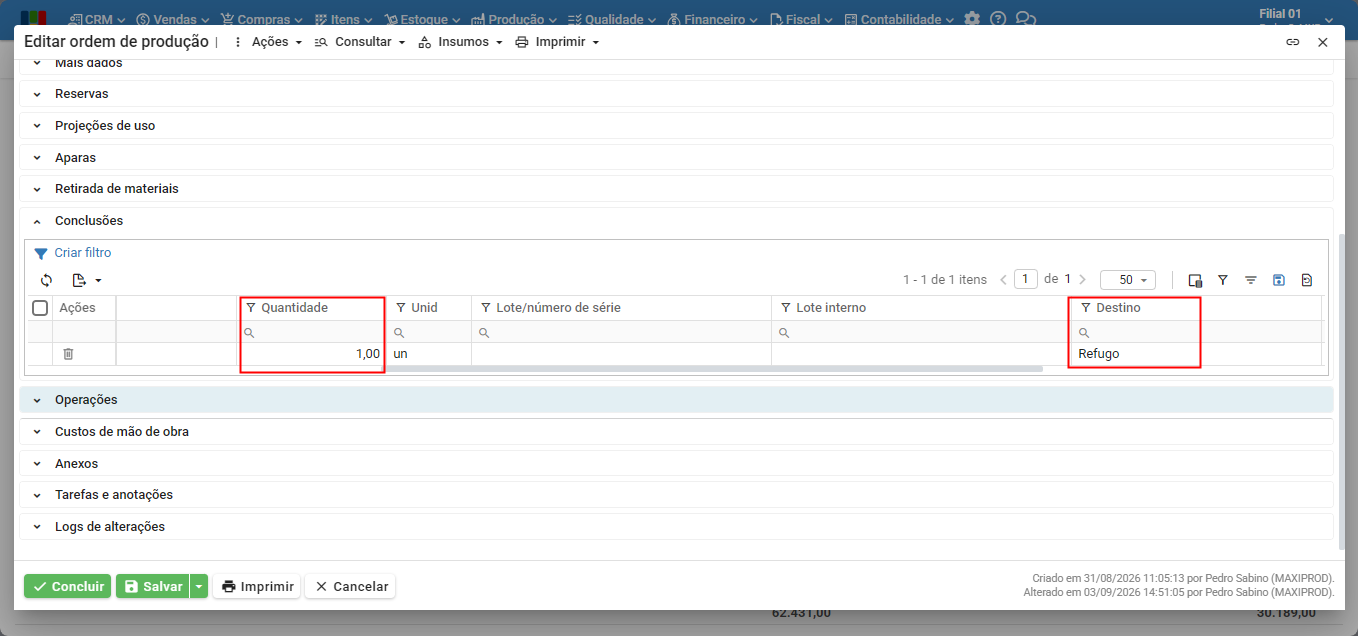Open the export file icon dropdown
1358x636 pixels.
[87, 280]
